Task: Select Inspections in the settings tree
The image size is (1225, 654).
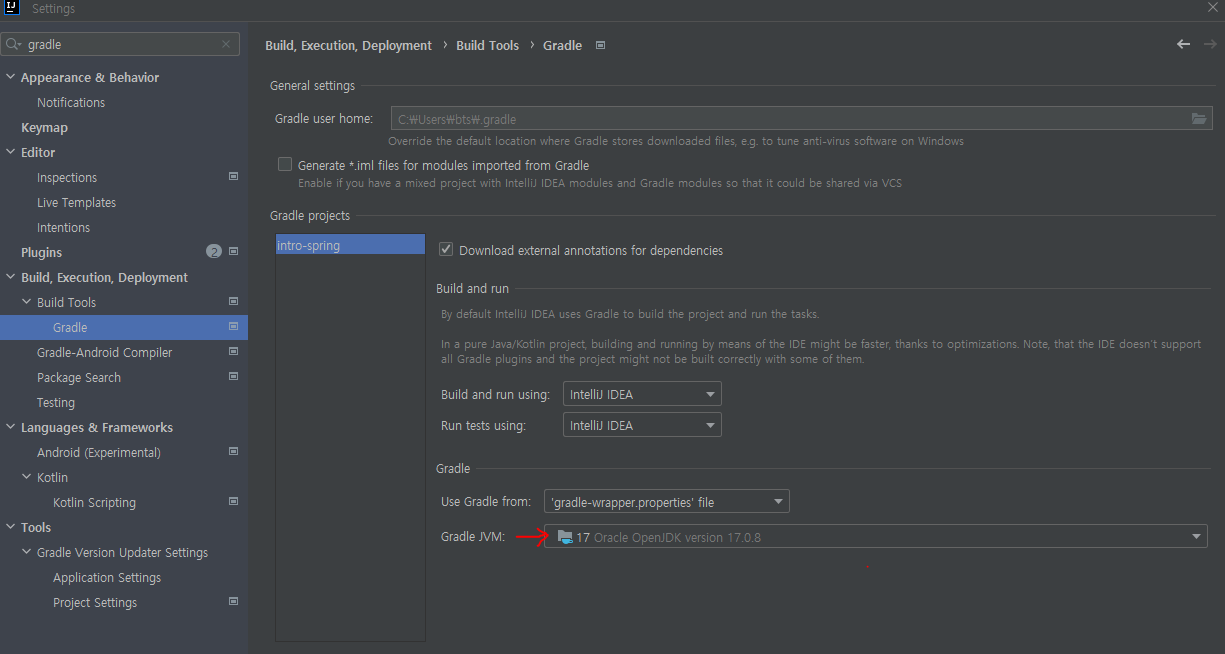Action: coord(67,177)
